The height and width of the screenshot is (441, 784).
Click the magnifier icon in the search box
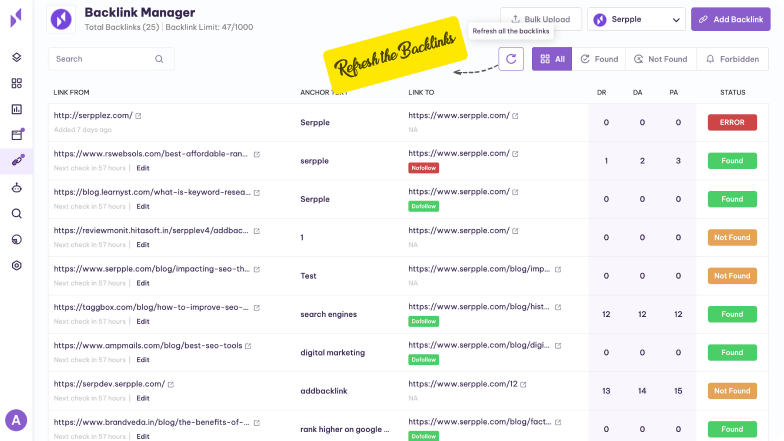tap(159, 59)
